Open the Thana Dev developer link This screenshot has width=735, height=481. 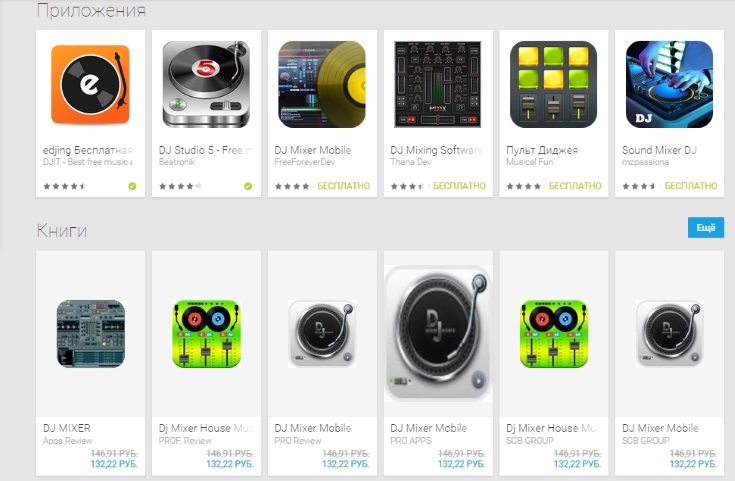pos(411,162)
